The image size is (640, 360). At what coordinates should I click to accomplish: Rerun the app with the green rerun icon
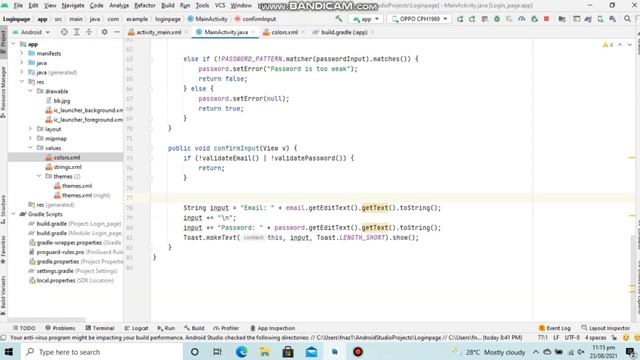click(x=460, y=19)
